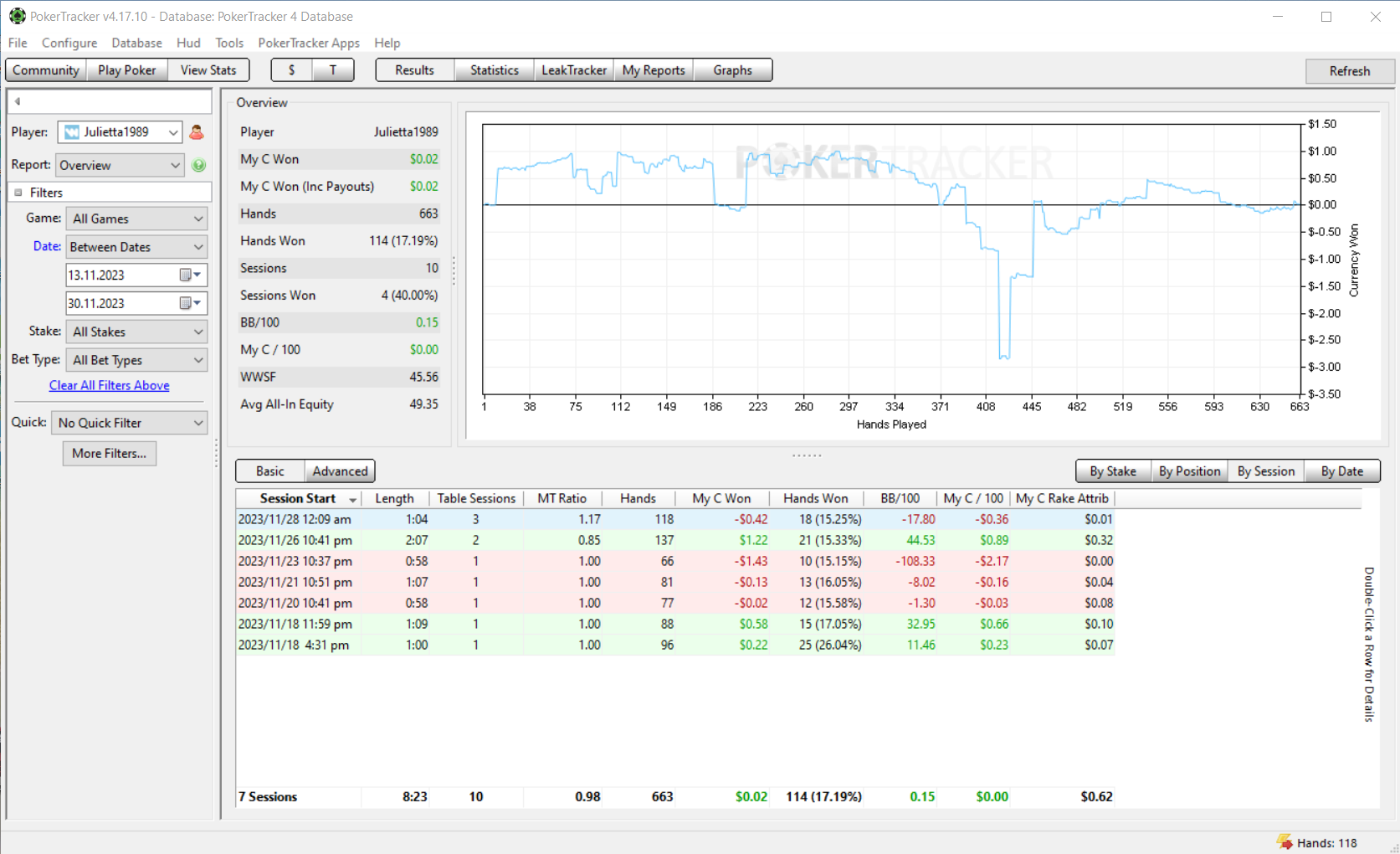1400x854 pixels.
Task: Select the View Stats tab
Action: (x=208, y=70)
